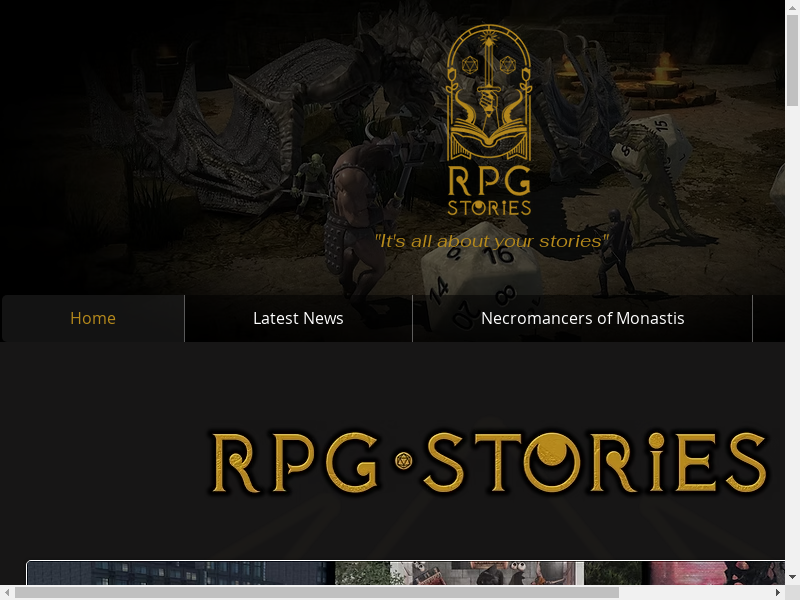Click the vertical scrollbar up arrow
The image size is (800, 600).
click(x=792, y=8)
